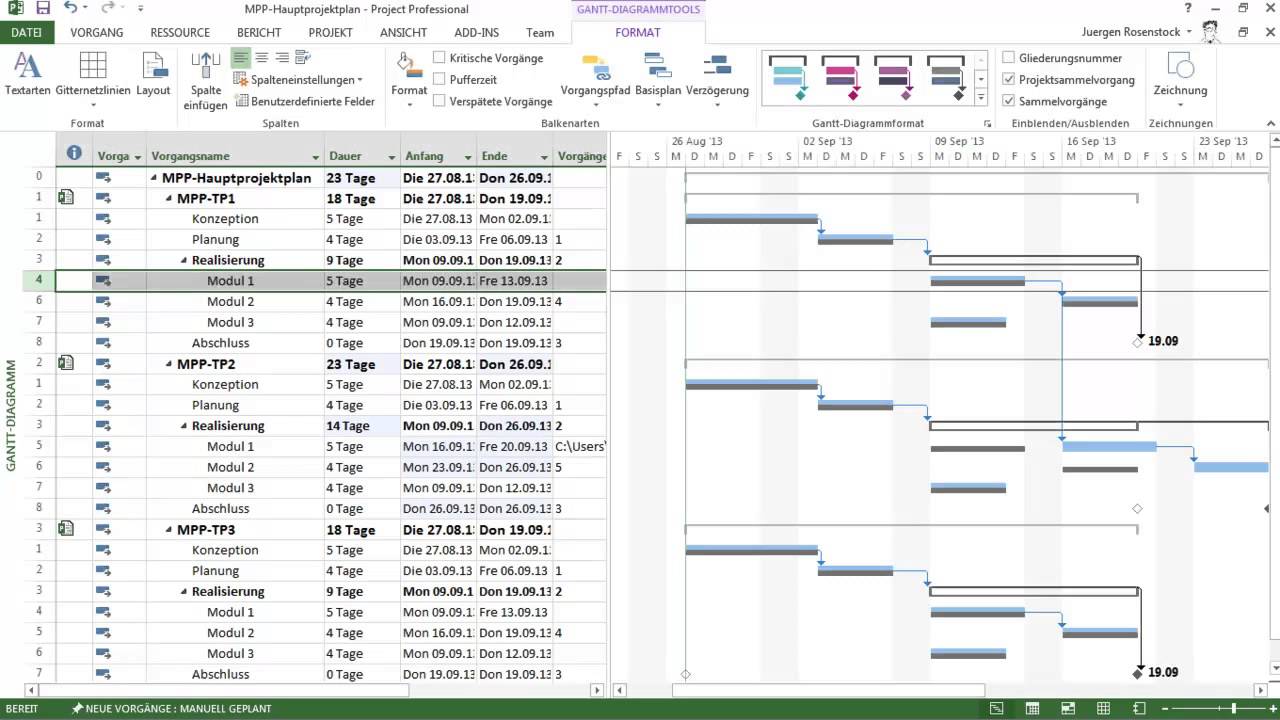Enable Pufferzeit checkbox
Viewport: 1280px width, 720px height.
439,79
